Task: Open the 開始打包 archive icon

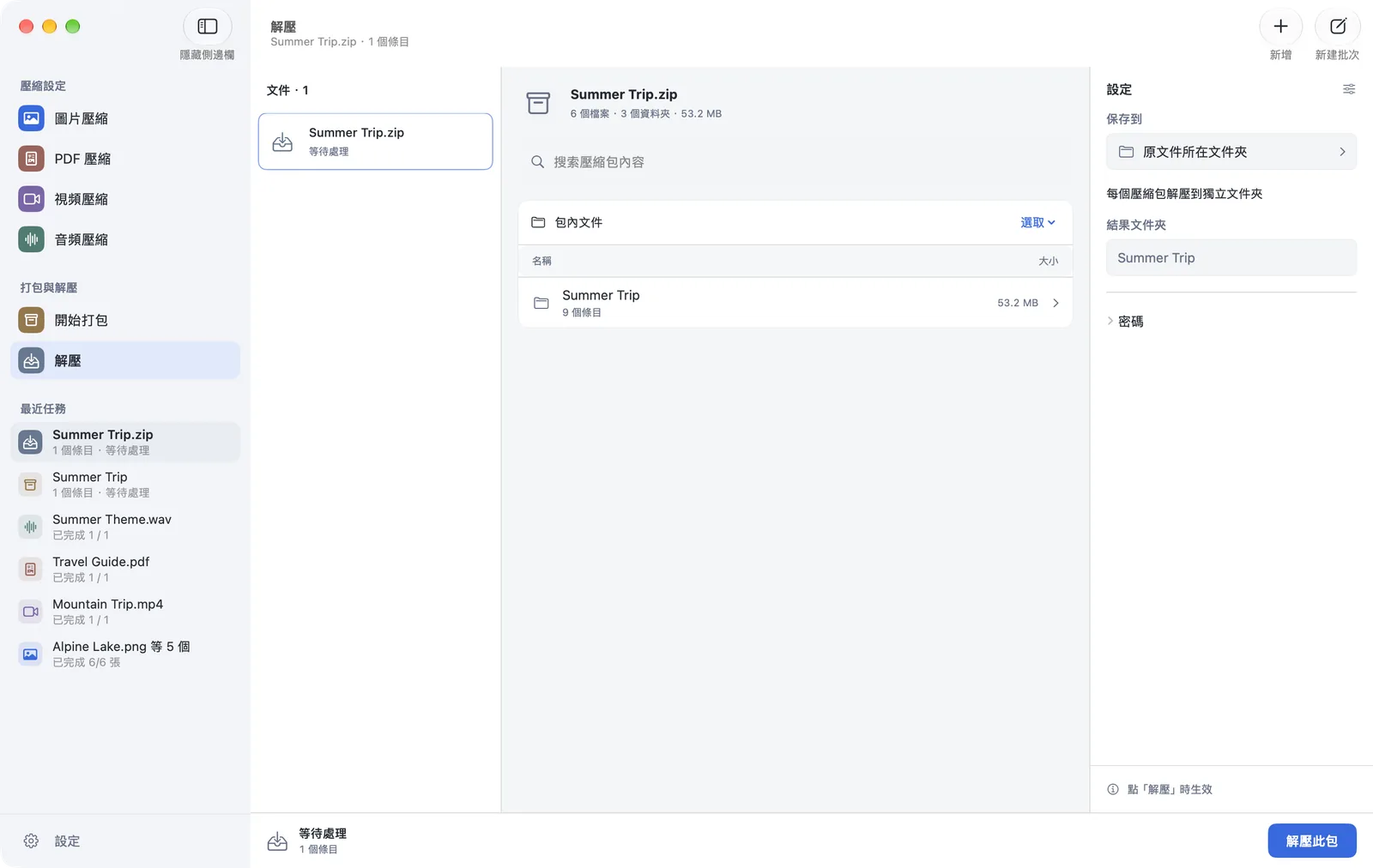Action: 32,320
